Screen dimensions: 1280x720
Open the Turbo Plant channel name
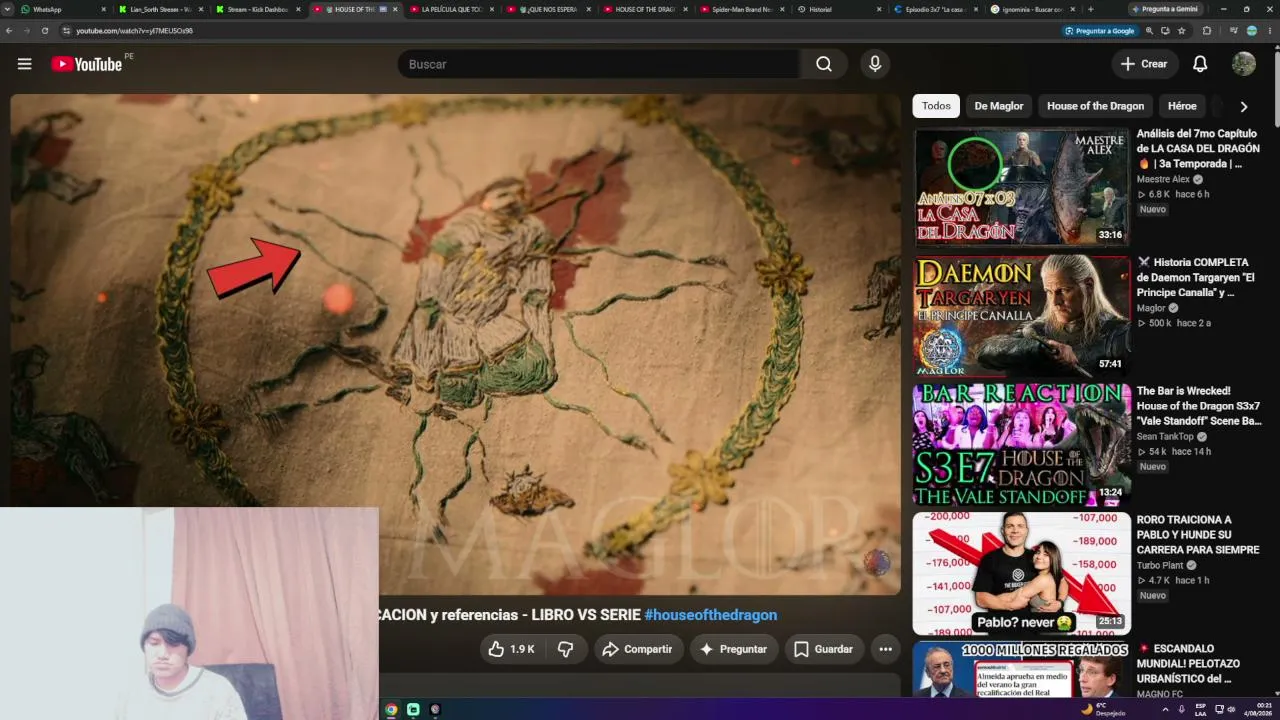(x=1160, y=565)
